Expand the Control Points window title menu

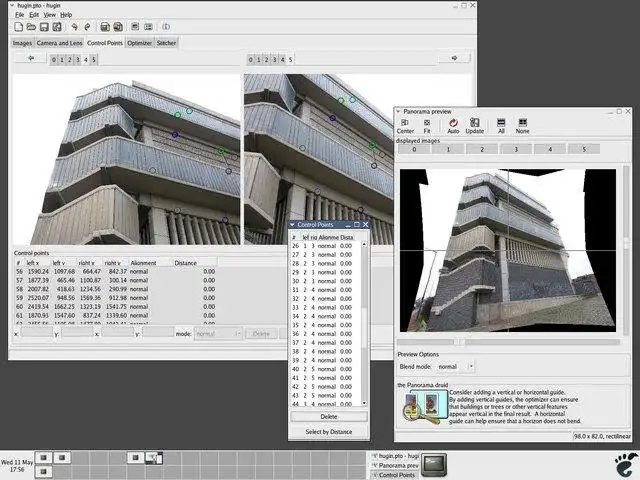point(292,224)
